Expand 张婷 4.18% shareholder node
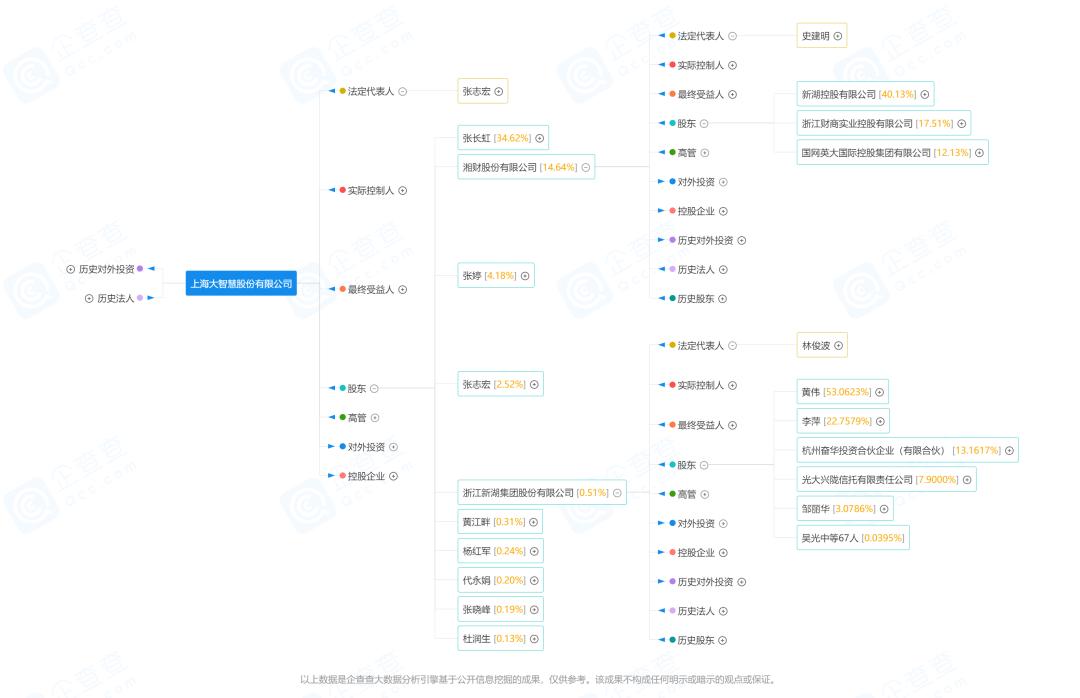Image resolution: width=1080 pixels, height=698 pixels. (x=526, y=276)
